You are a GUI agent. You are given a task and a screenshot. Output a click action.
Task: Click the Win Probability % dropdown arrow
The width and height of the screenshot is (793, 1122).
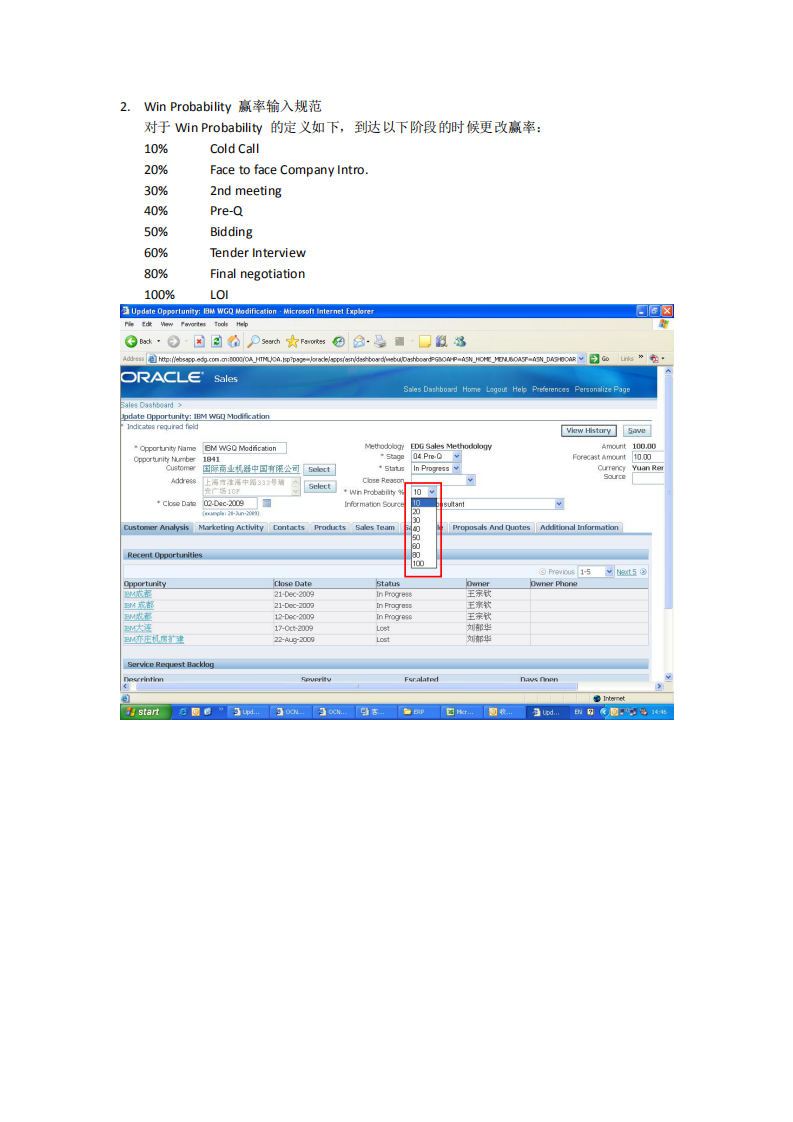(432, 492)
